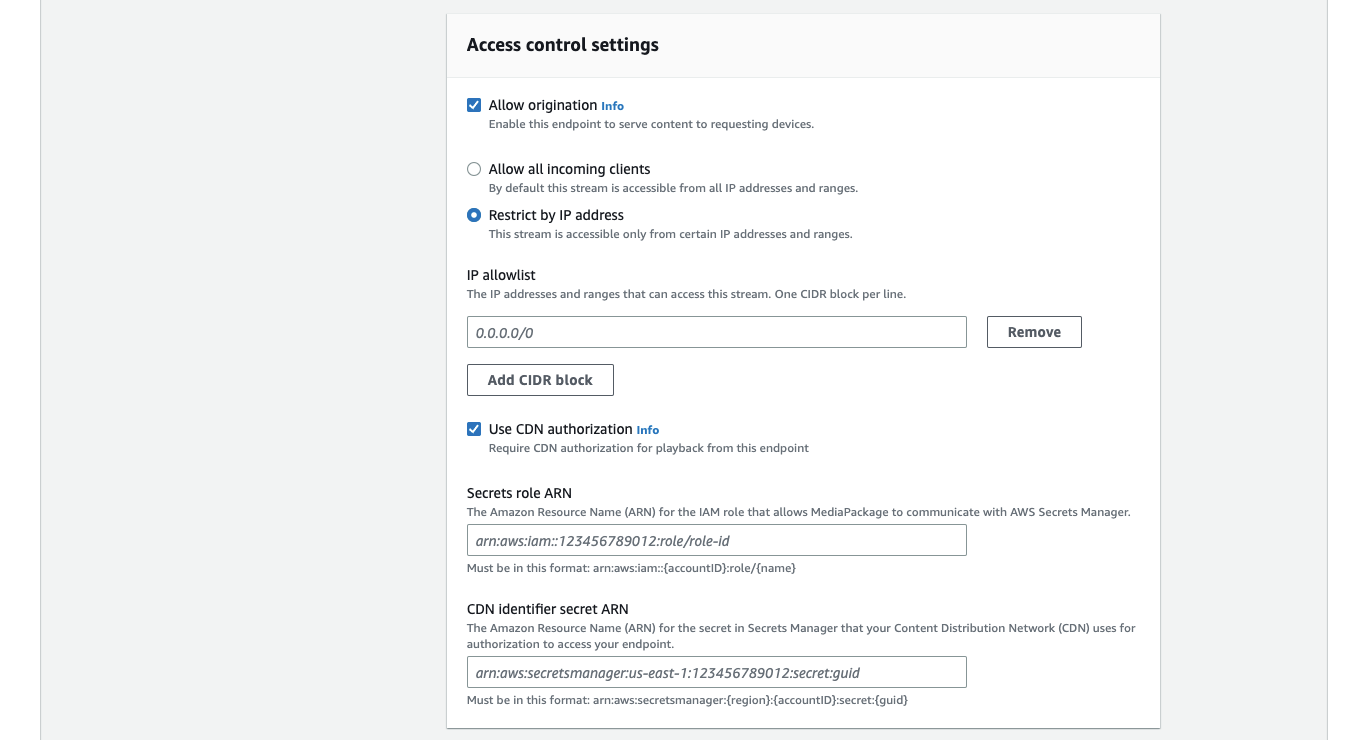
Task: Click inside the 0.0.0.0/0 CIDR input field
Action: coord(716,332)
